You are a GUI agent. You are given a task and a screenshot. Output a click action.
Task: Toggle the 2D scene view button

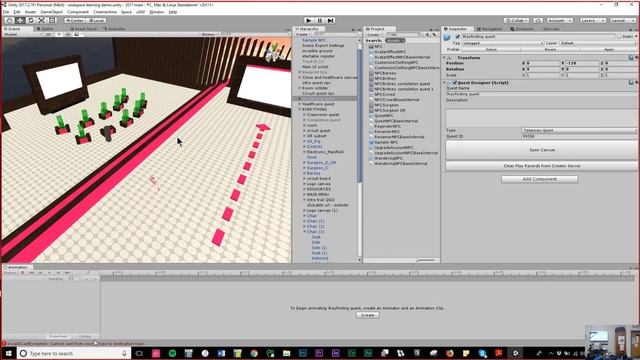pyautogui.click(x=48, y=35)
